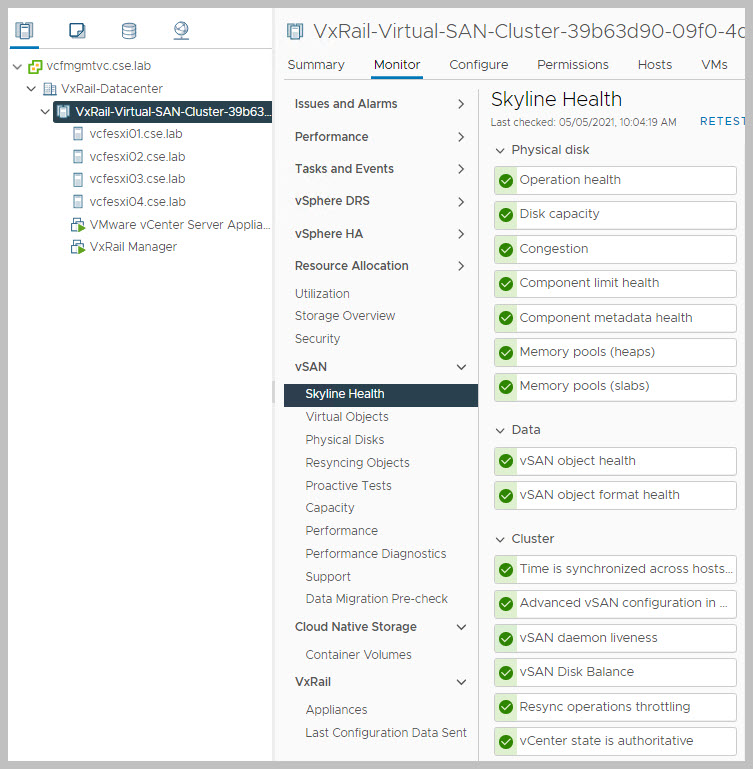The image size is (753, 769).
Task: Open the Storage inventory view icon
Action: click(129, 30)
